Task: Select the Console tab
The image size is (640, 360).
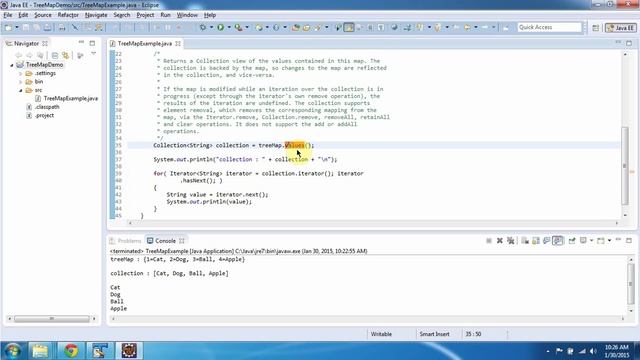Action: 165,241
